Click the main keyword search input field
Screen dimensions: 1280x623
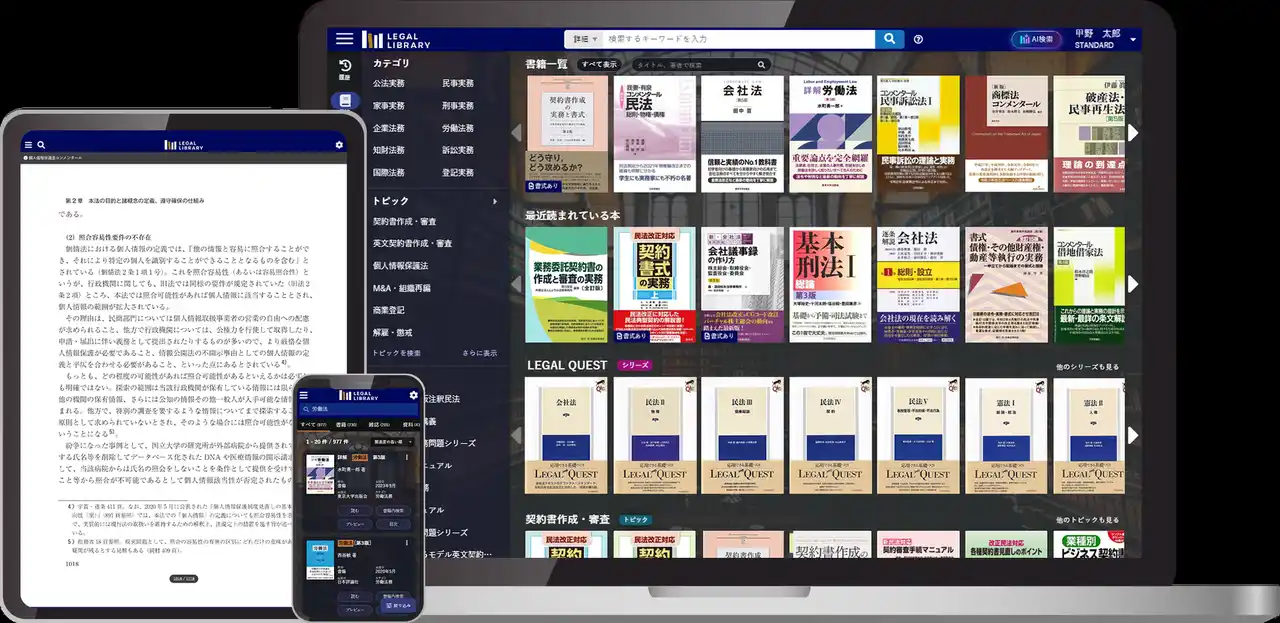tap(738, 39)
